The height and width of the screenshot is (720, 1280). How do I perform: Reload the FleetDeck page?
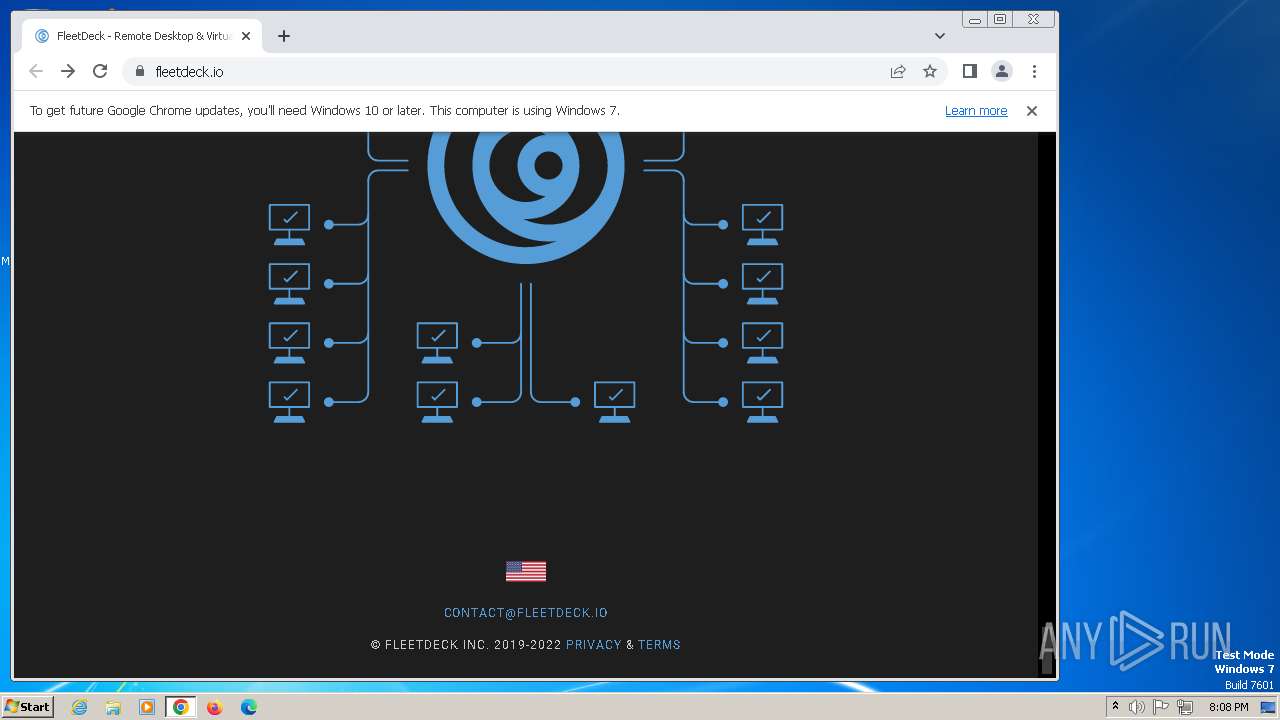pos(100,71)
